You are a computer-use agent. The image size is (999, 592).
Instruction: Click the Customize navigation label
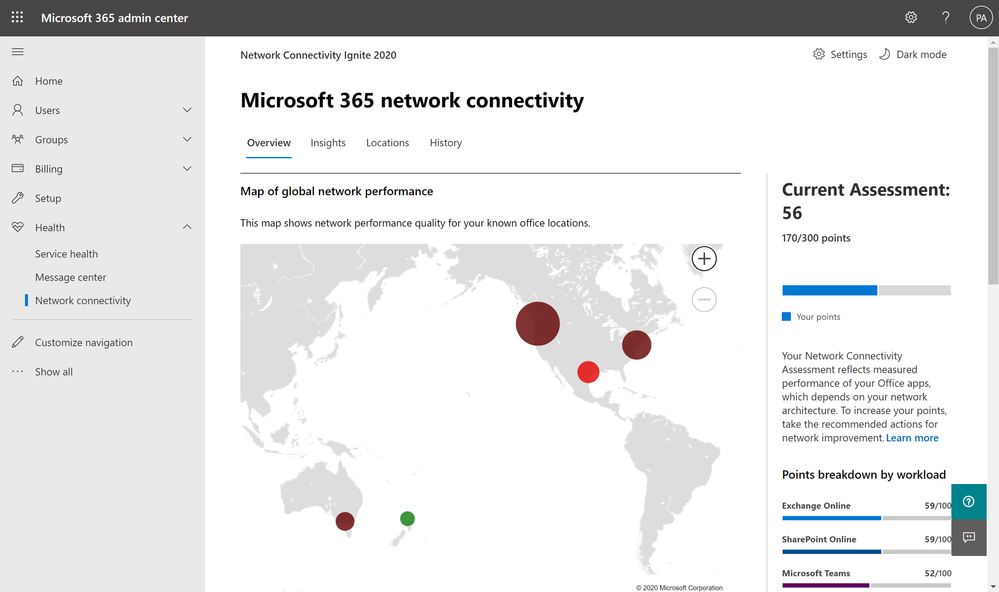[84, 342]
